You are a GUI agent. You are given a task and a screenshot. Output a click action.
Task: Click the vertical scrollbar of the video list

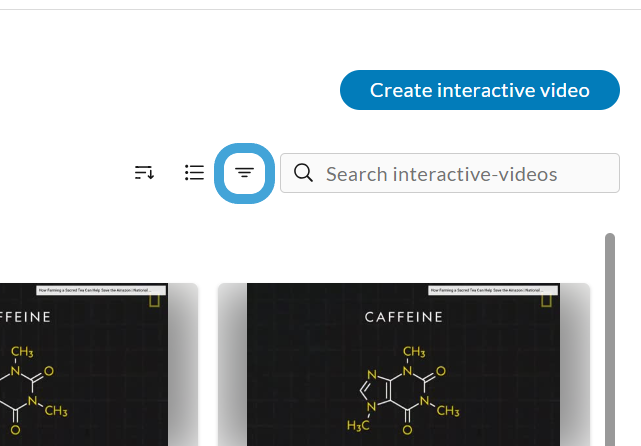pyautogui.click(x=610, y=339)
